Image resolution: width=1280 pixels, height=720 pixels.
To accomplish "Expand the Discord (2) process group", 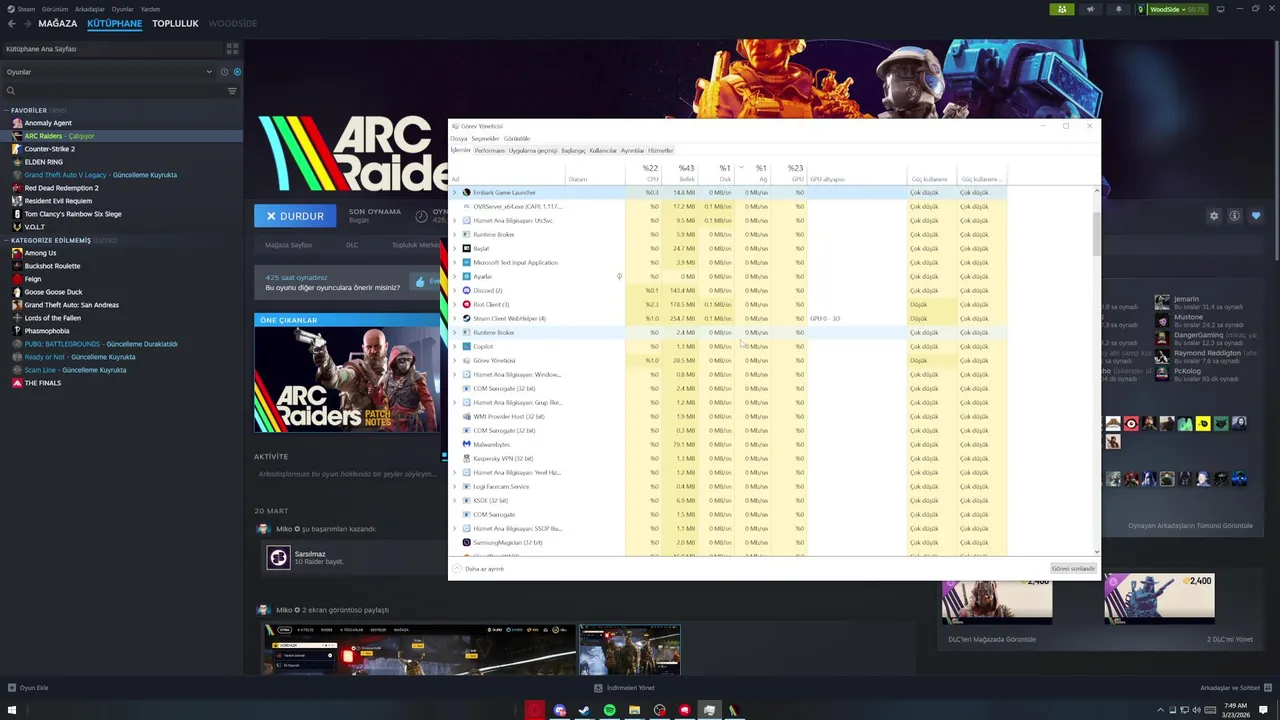I will pos(455,290).
